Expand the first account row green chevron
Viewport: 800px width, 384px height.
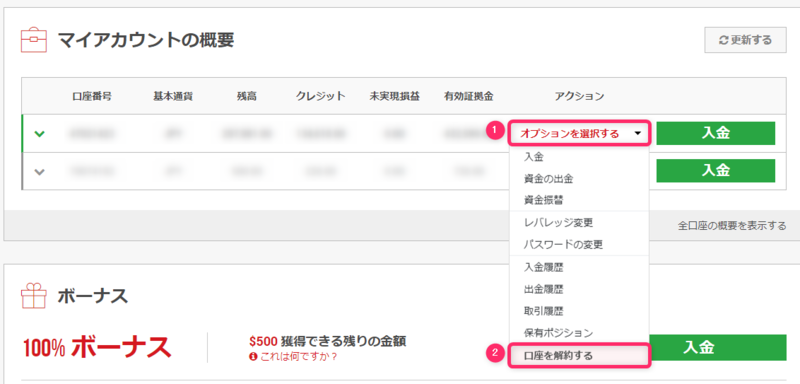point(39,134)
